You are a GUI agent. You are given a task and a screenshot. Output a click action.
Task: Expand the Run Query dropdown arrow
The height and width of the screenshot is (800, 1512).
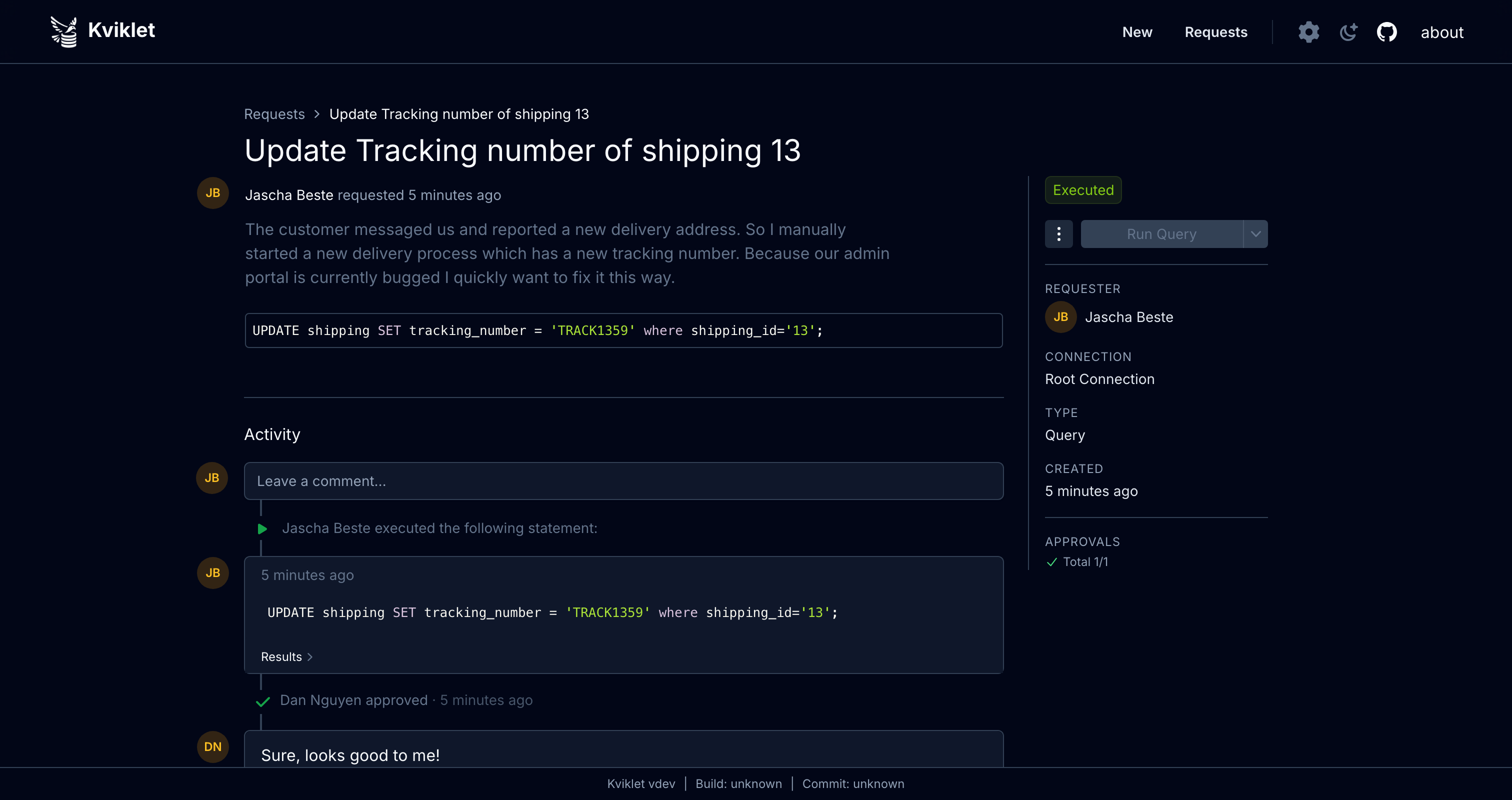pyautogui.click(x=1255, y=234)
